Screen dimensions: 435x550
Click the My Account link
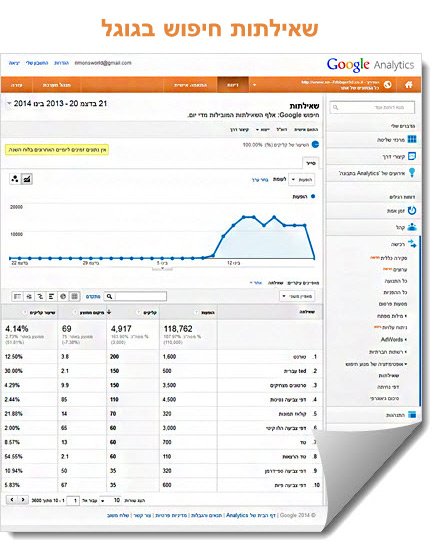tap(37, 63)
